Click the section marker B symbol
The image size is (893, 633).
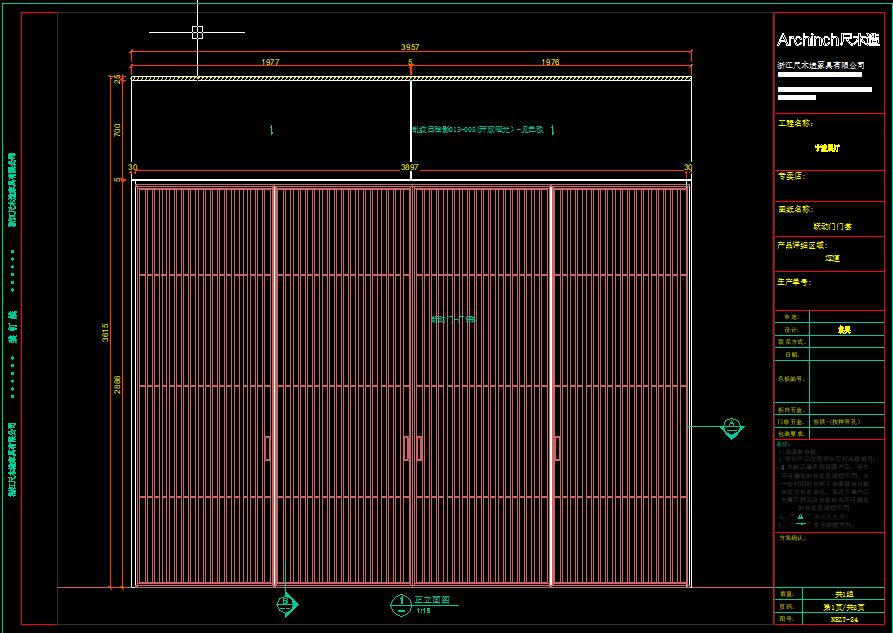(285, 602)
